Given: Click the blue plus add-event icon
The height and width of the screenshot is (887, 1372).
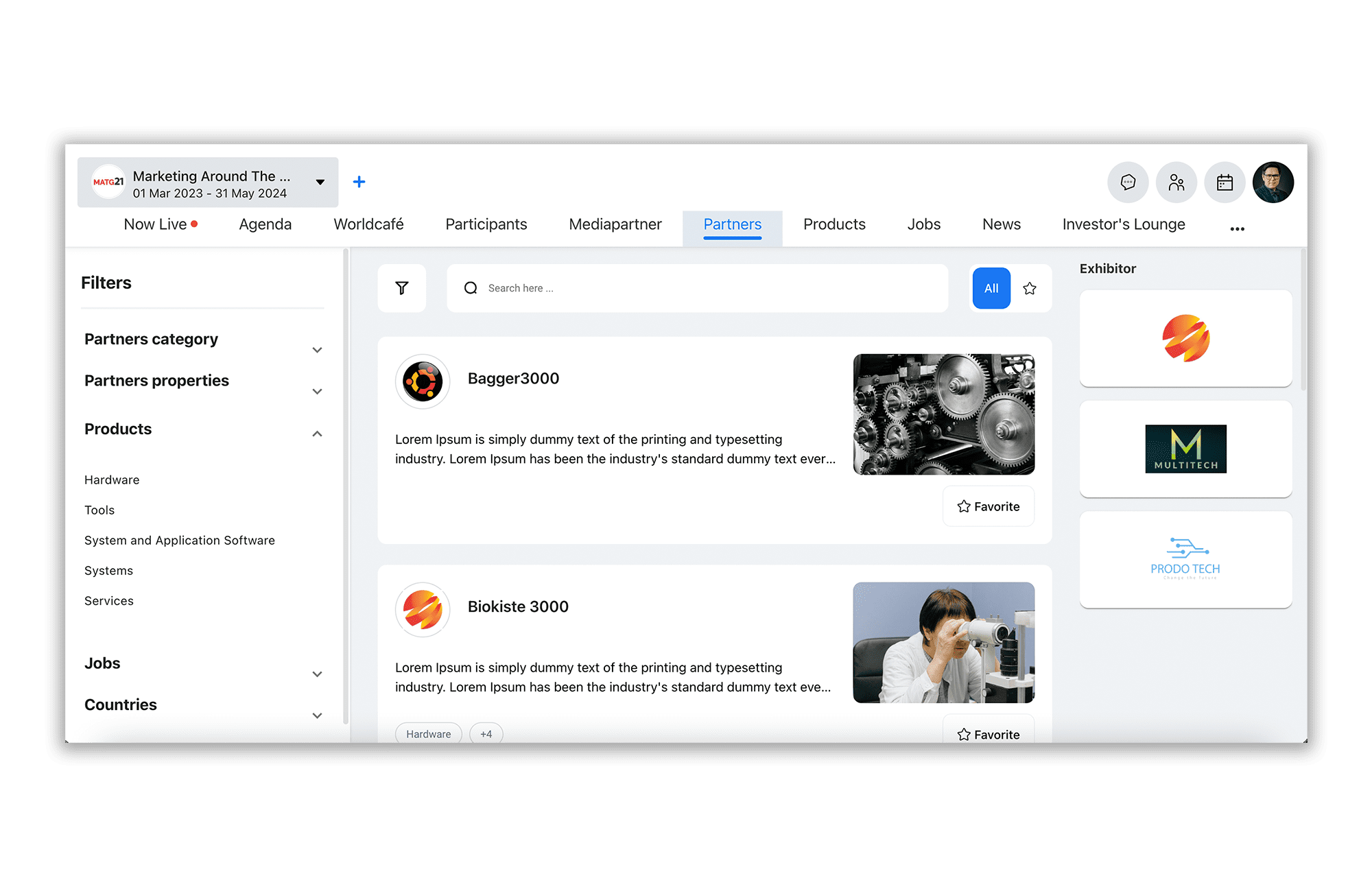Looking at the screenshot, I should (359, 182).
